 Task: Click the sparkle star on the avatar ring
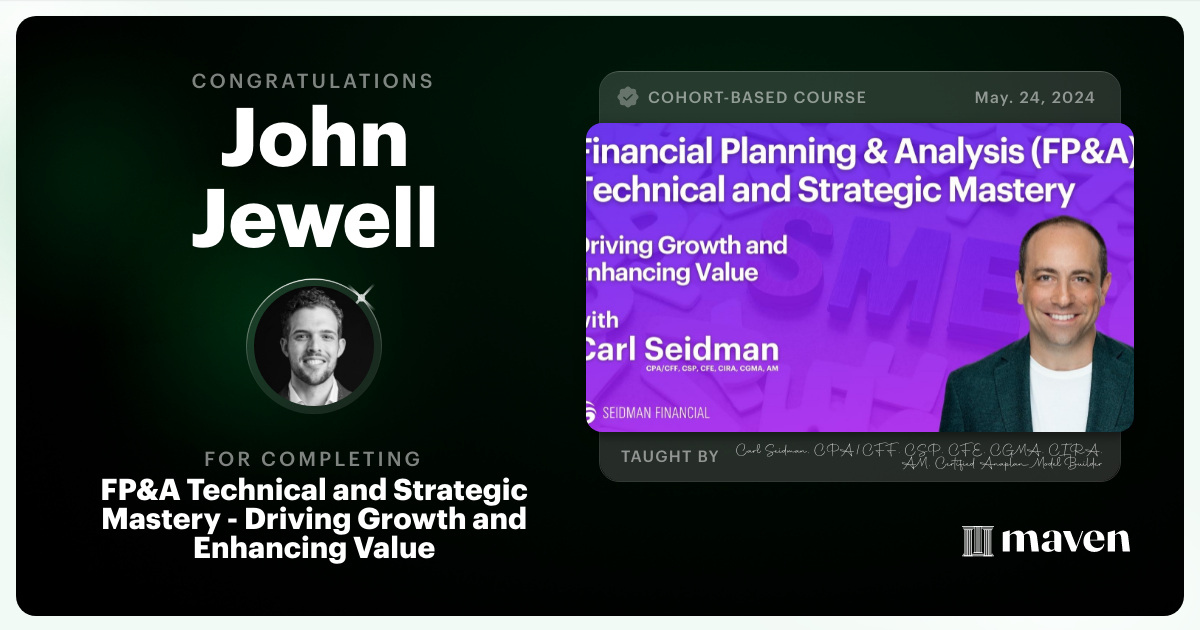click(x=363, y=294)
